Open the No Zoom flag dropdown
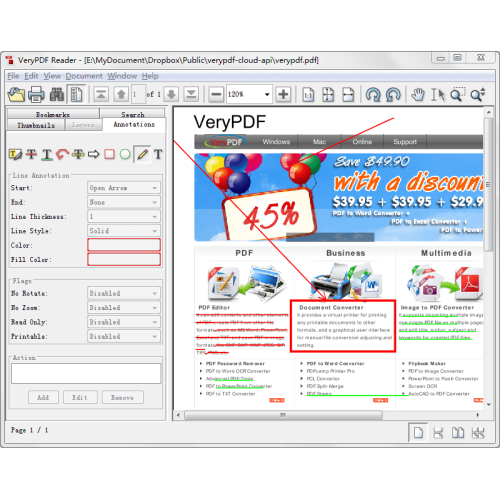 [x=124, y=308]
